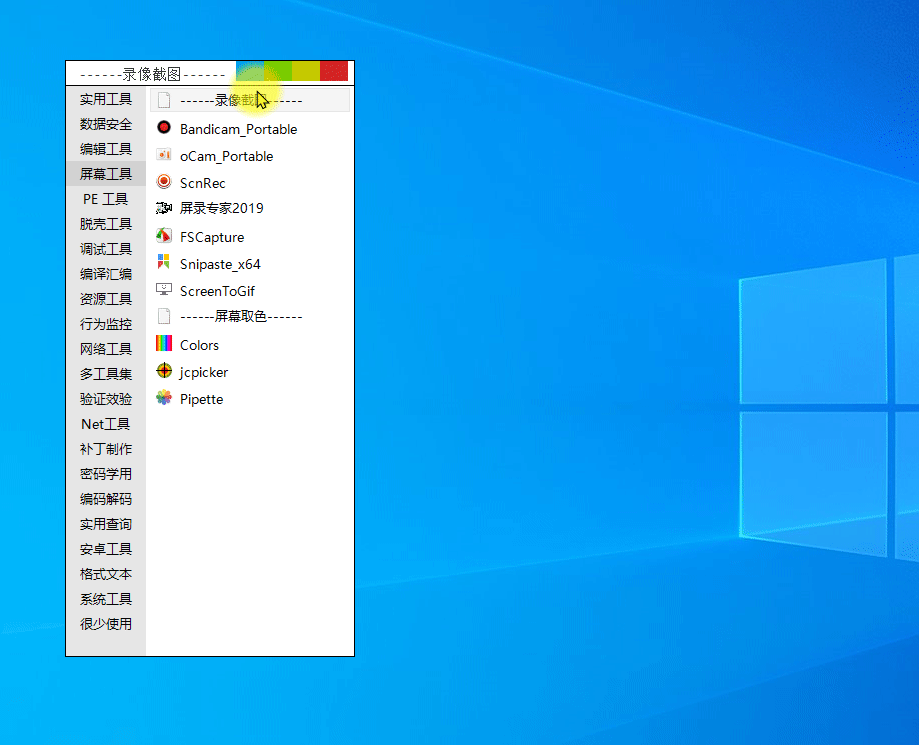Show the Net工具 category
919x745 pixels.
click(106, 424)
